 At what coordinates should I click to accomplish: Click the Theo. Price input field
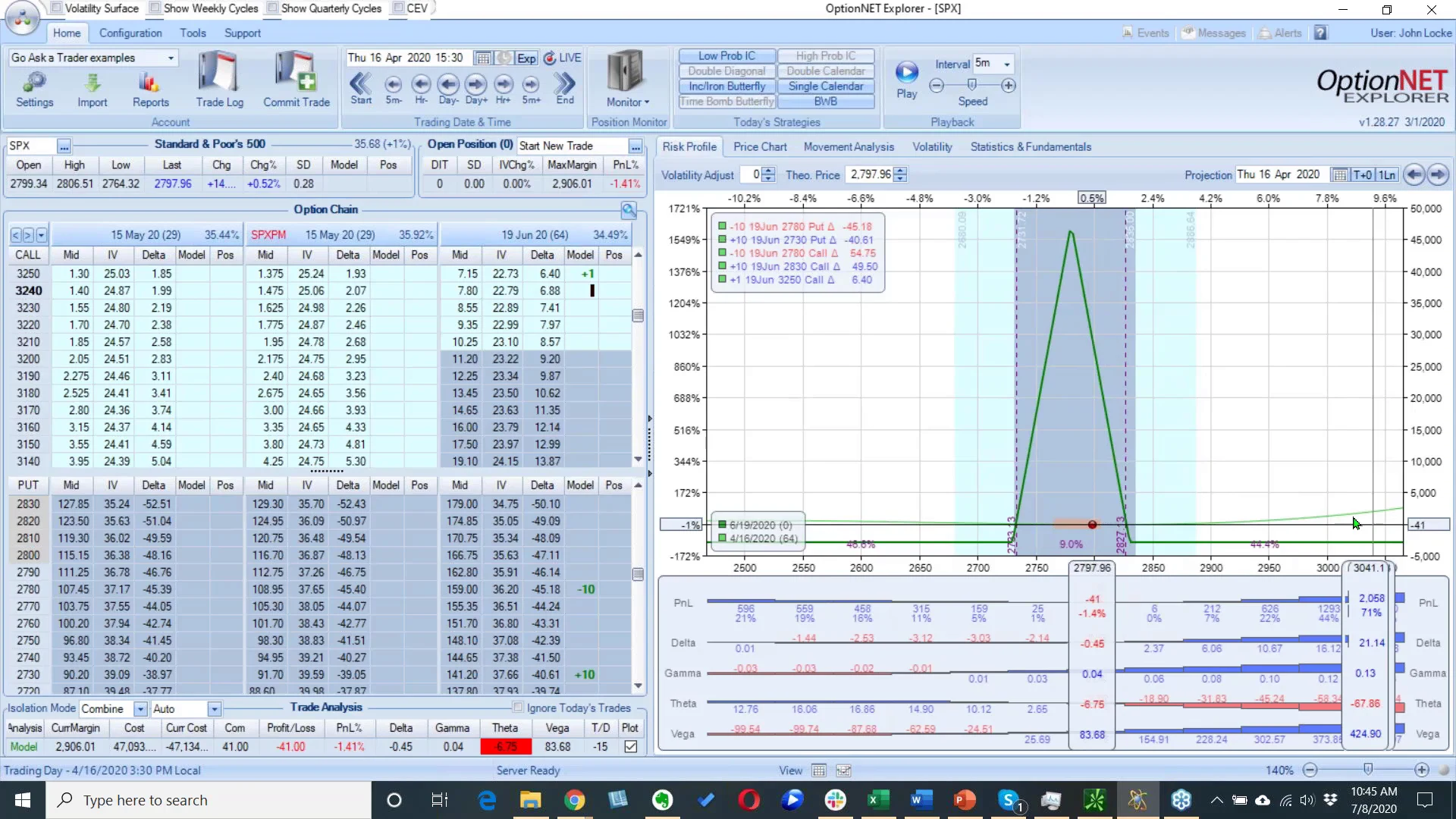[869, 175]
